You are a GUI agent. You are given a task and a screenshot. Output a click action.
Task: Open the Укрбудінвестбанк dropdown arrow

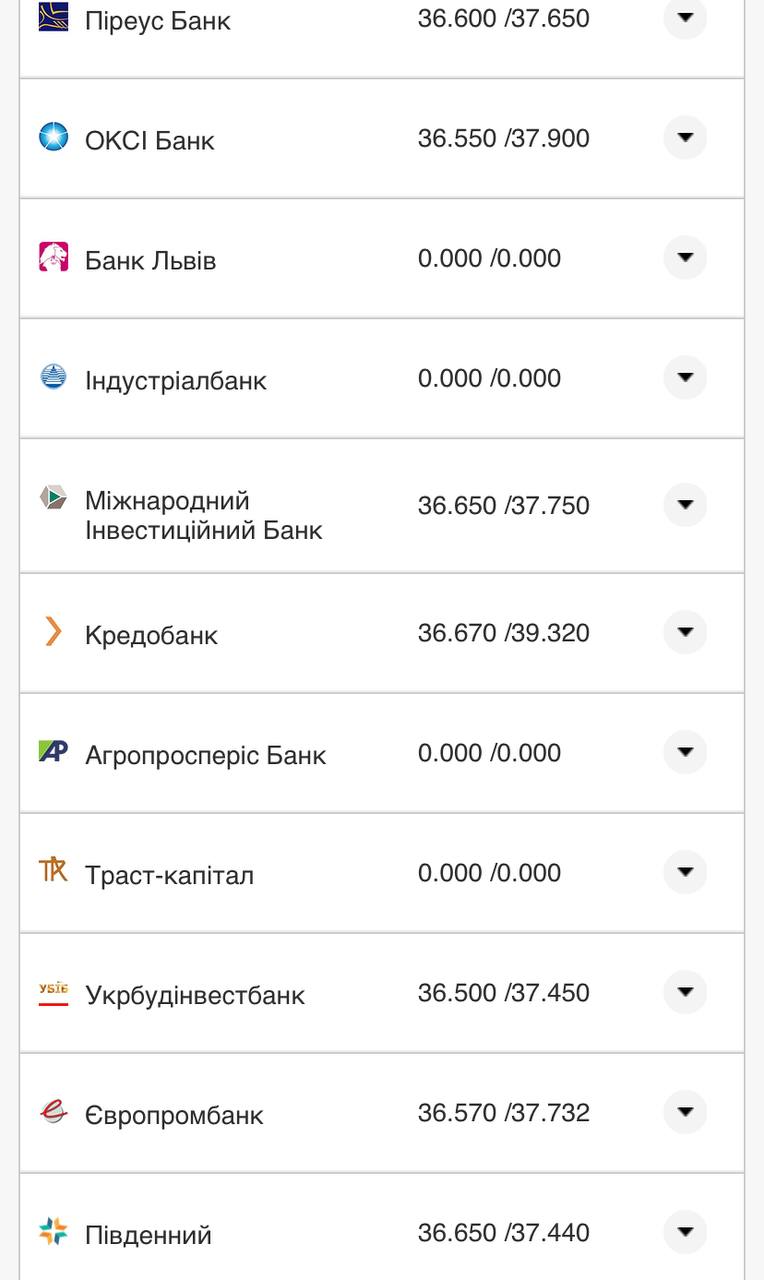pyautogui.click(x=685, y=991)
